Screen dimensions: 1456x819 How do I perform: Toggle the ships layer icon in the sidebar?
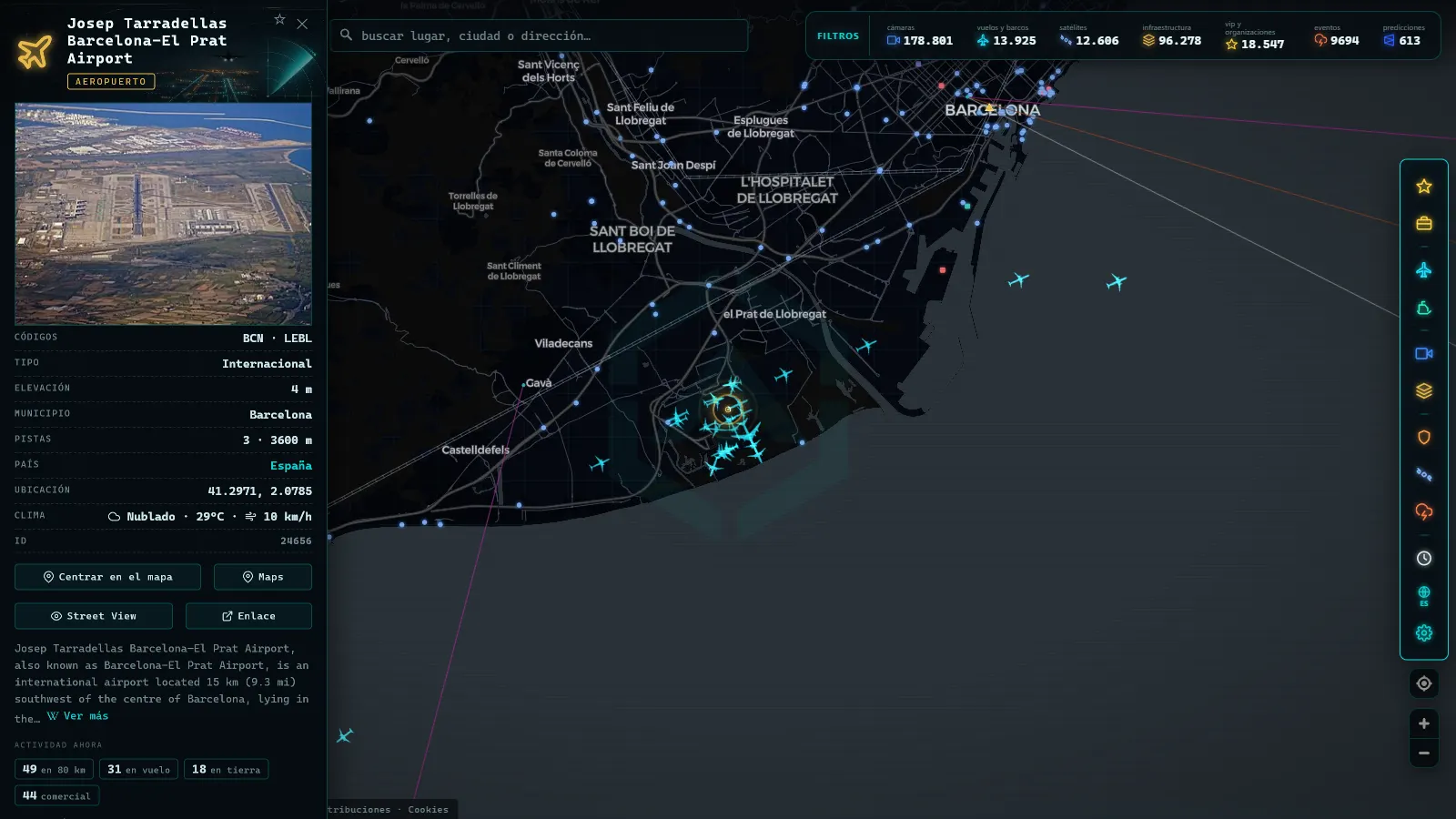click(1424, 308)
